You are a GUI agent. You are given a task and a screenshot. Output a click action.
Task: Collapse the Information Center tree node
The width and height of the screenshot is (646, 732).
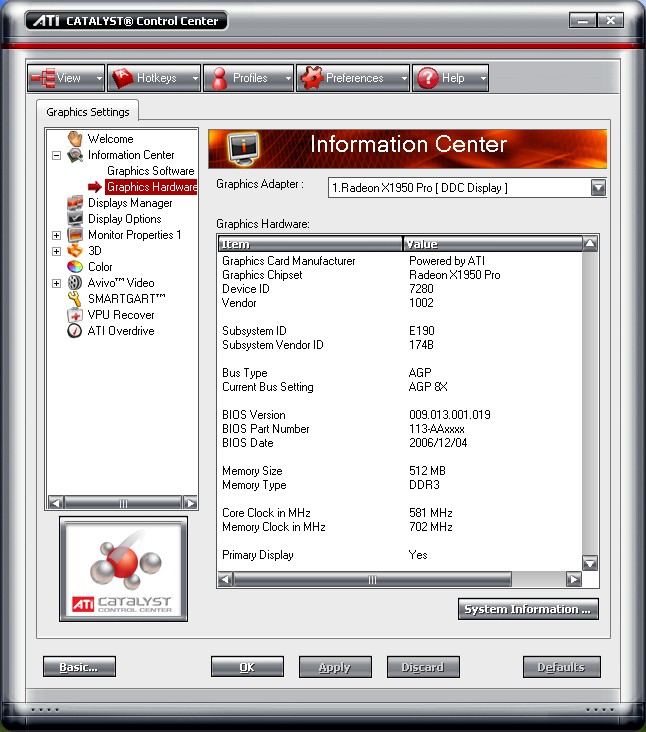coord(56,155)
